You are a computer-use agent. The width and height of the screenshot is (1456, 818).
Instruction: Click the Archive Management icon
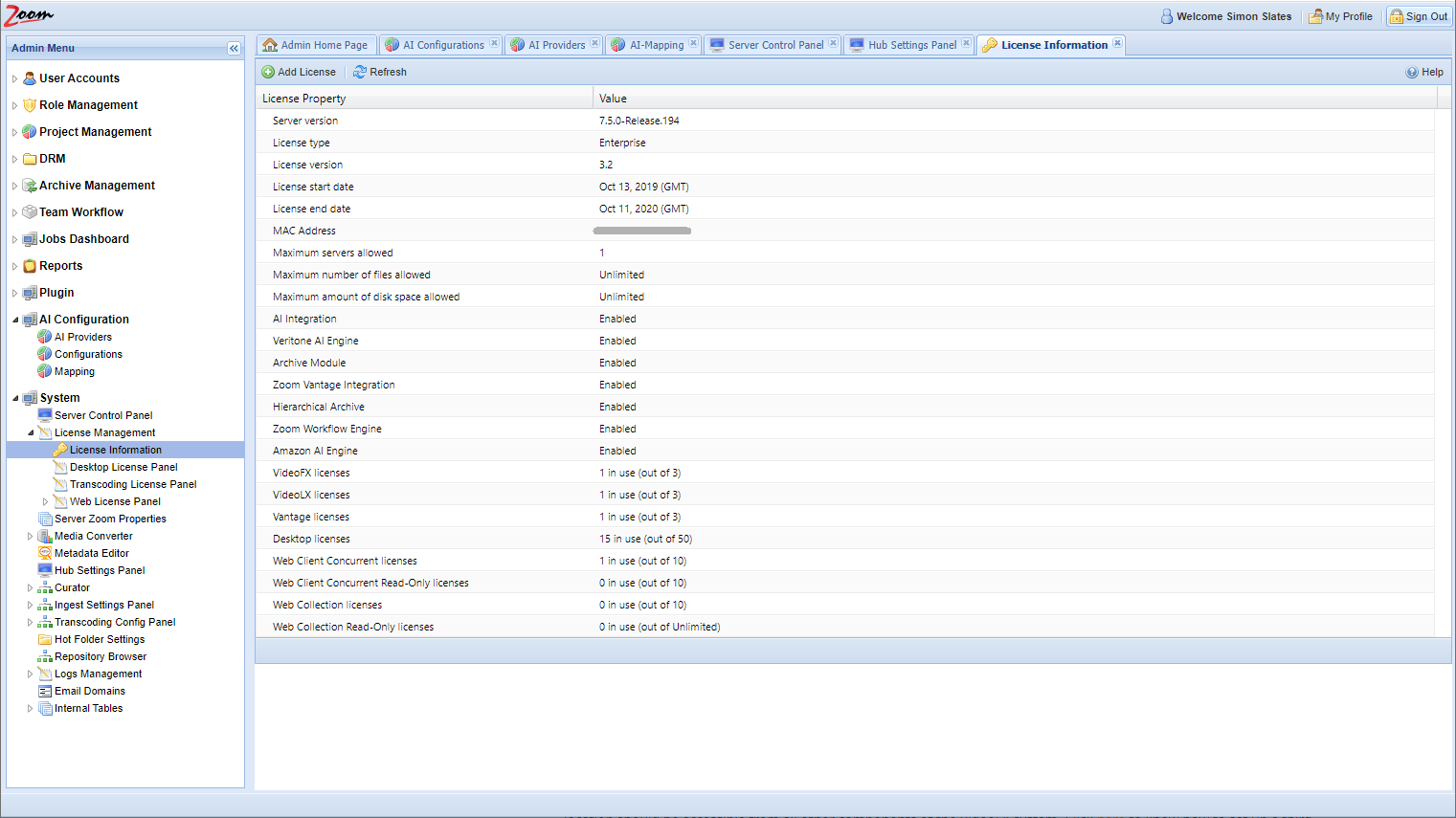coord(30,186)
